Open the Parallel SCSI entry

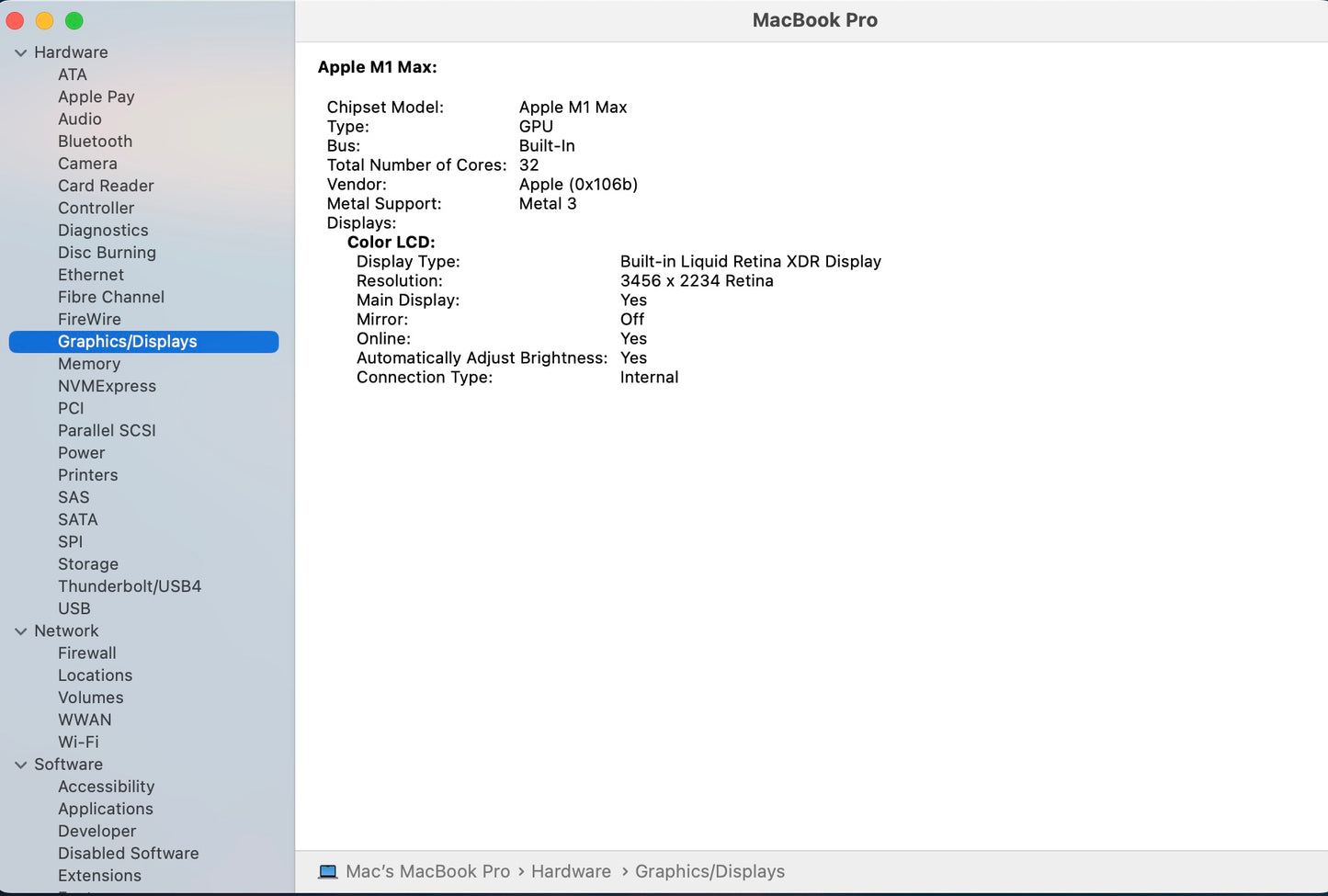tap(107, 430)
